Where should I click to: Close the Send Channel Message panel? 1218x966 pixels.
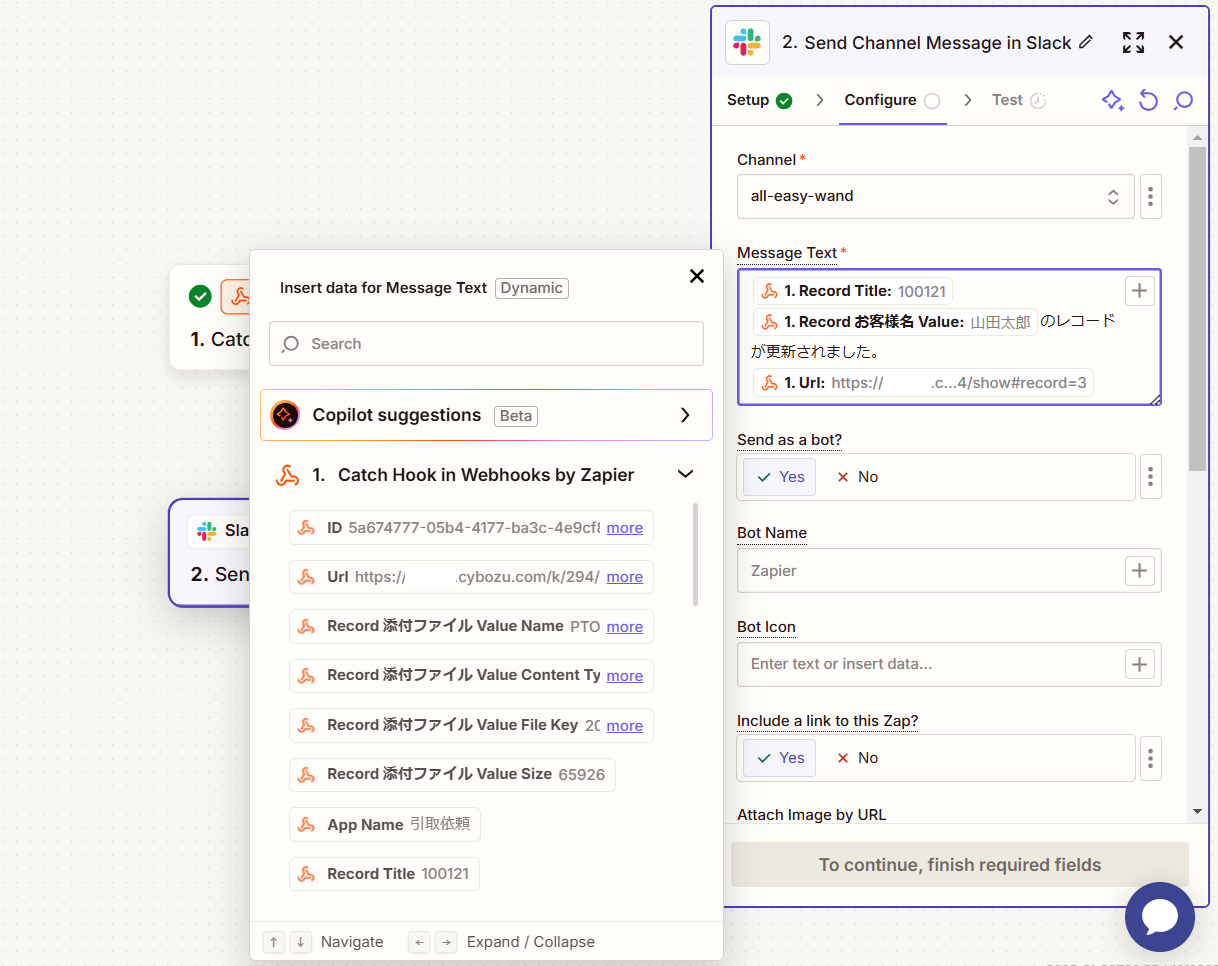pos(1176,42)
